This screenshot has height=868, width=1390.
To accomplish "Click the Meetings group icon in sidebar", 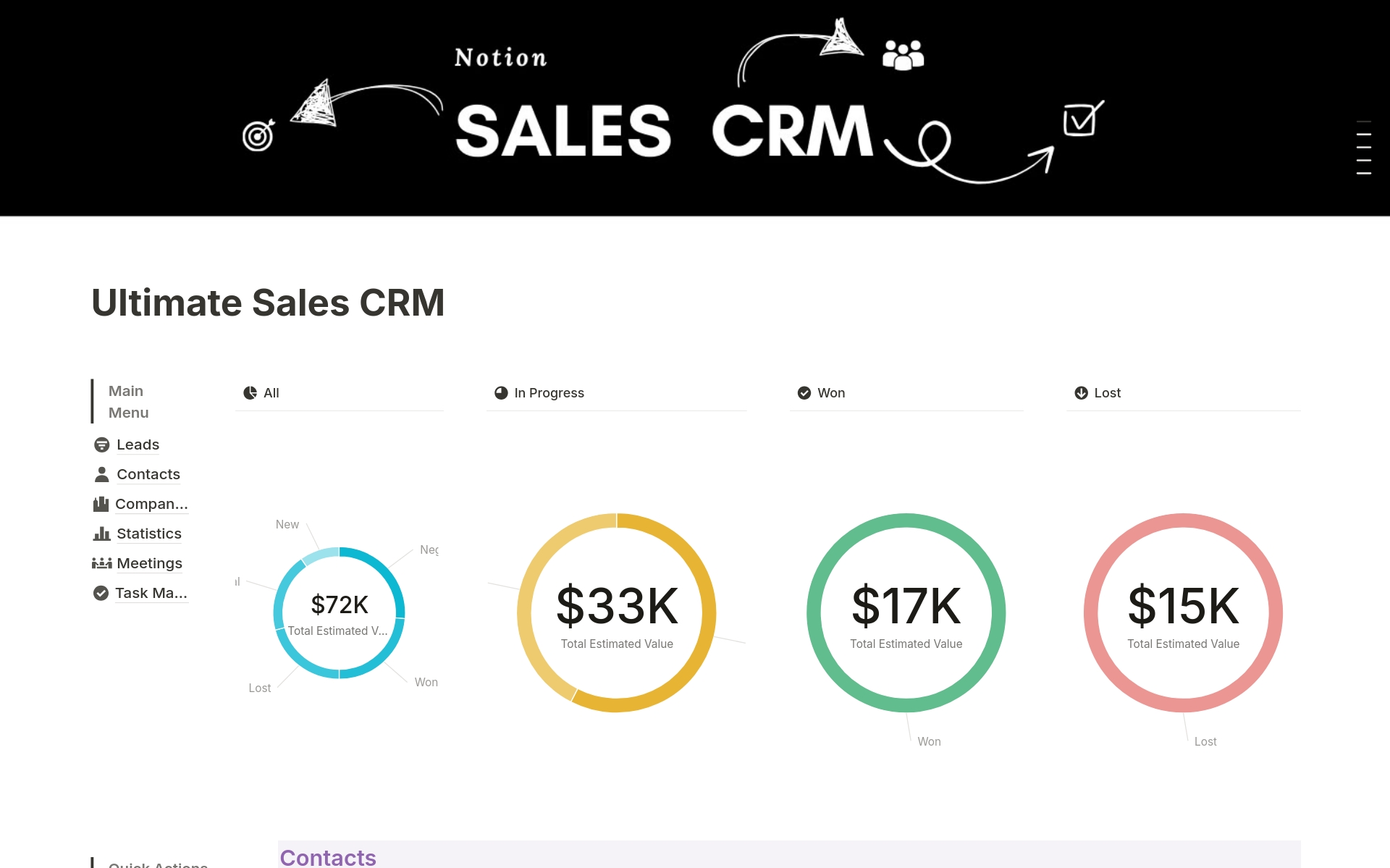I will [x=101, y=563].
